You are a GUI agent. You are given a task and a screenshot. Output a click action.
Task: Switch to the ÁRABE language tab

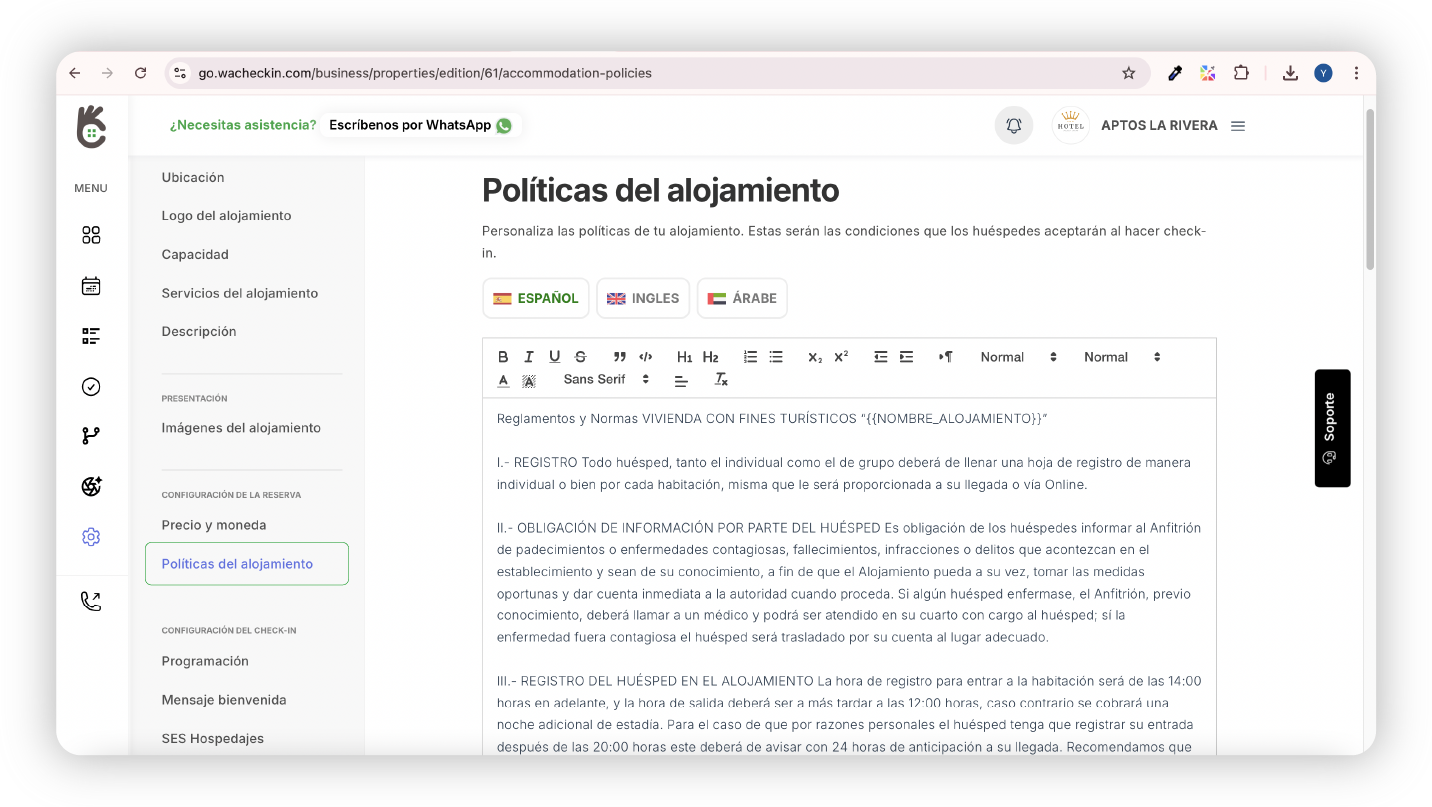coord(741,298)
